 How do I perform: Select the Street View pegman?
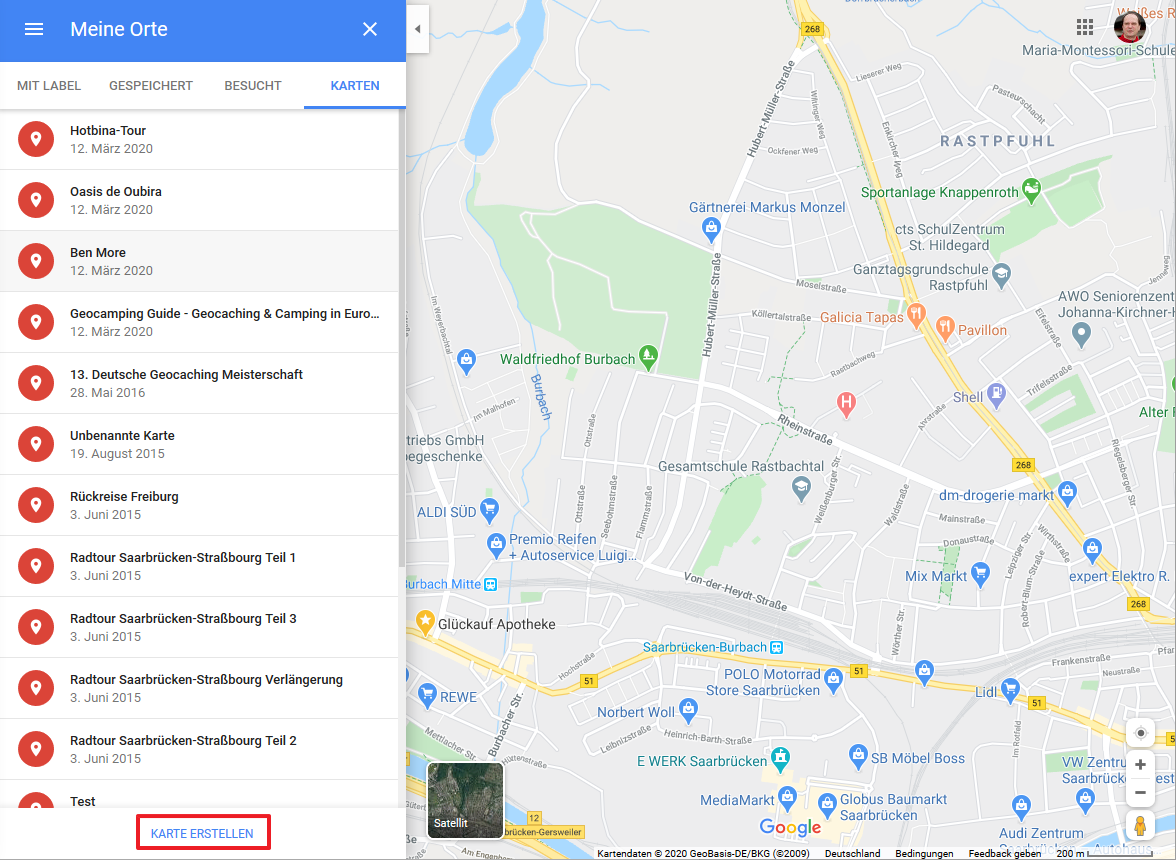pos(1140,826)
